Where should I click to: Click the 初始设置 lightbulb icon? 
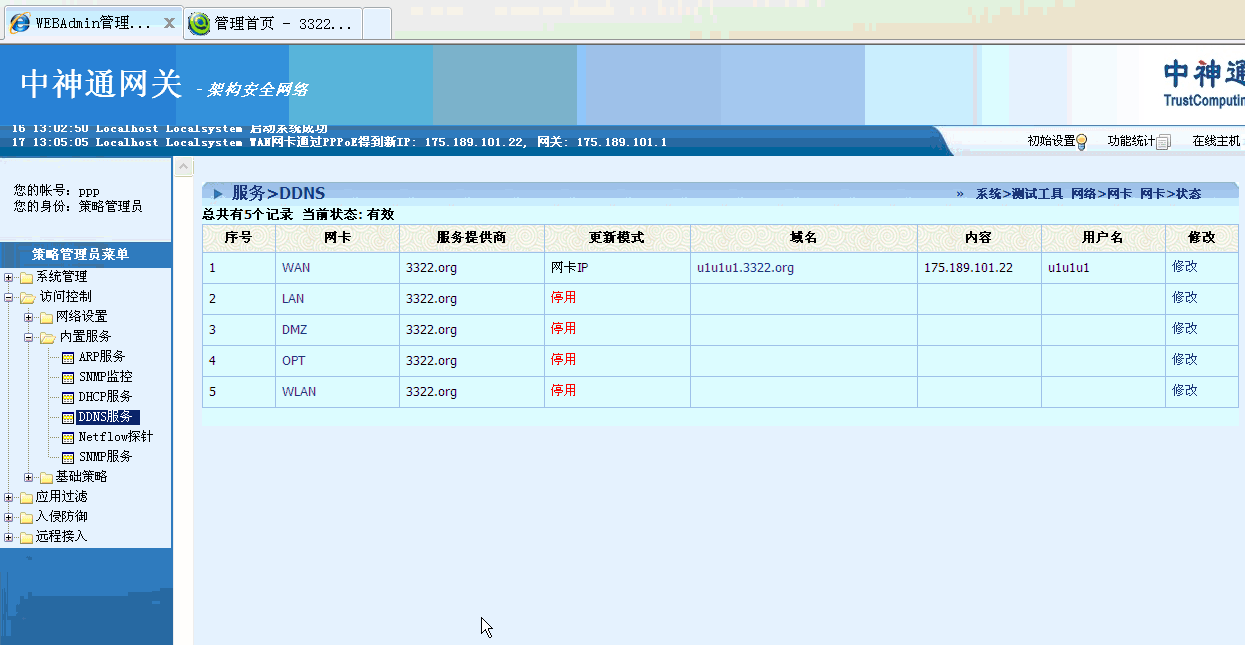[x=1081, y=142]
